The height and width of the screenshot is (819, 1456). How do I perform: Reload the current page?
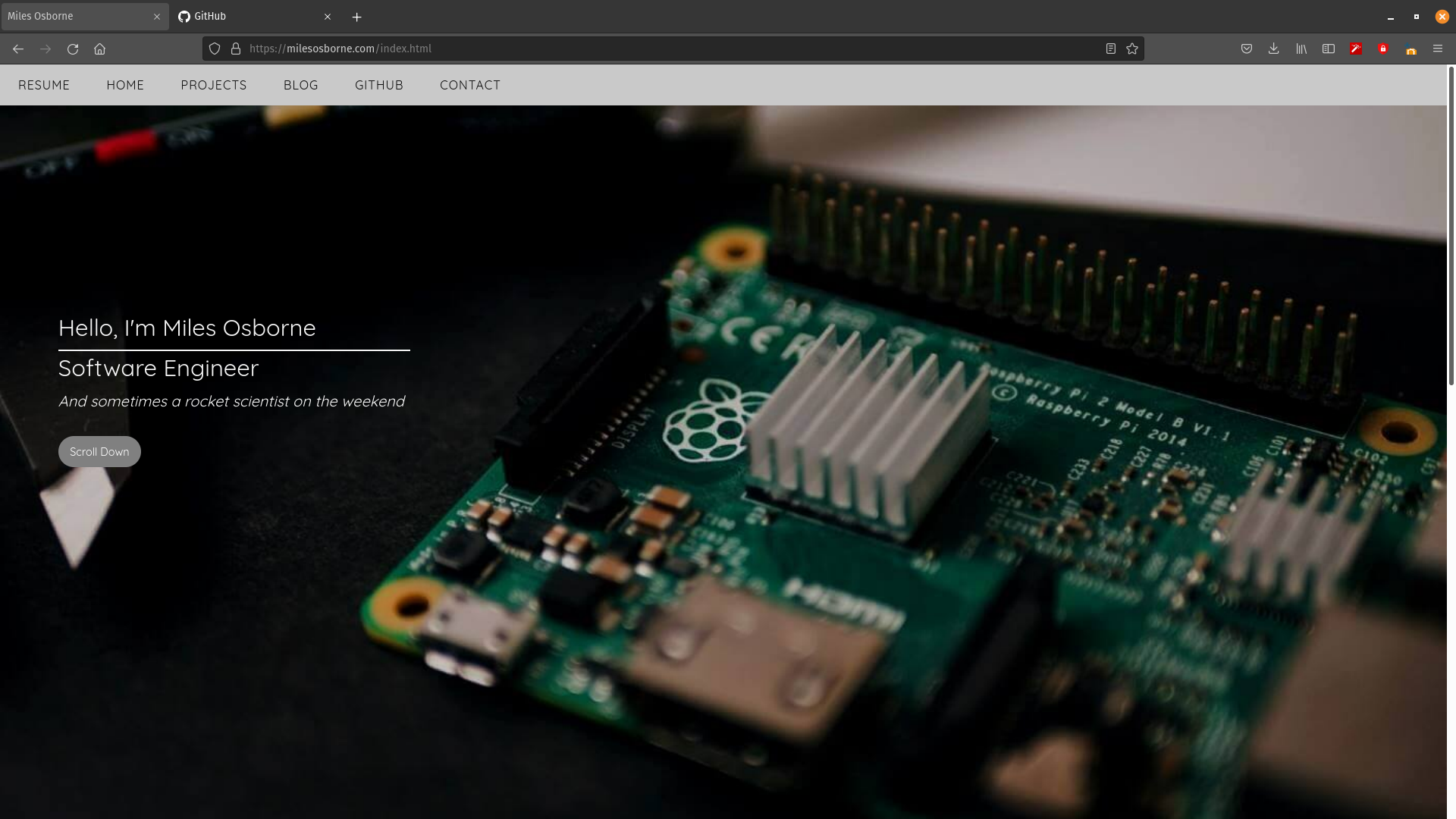pos(73,49)
